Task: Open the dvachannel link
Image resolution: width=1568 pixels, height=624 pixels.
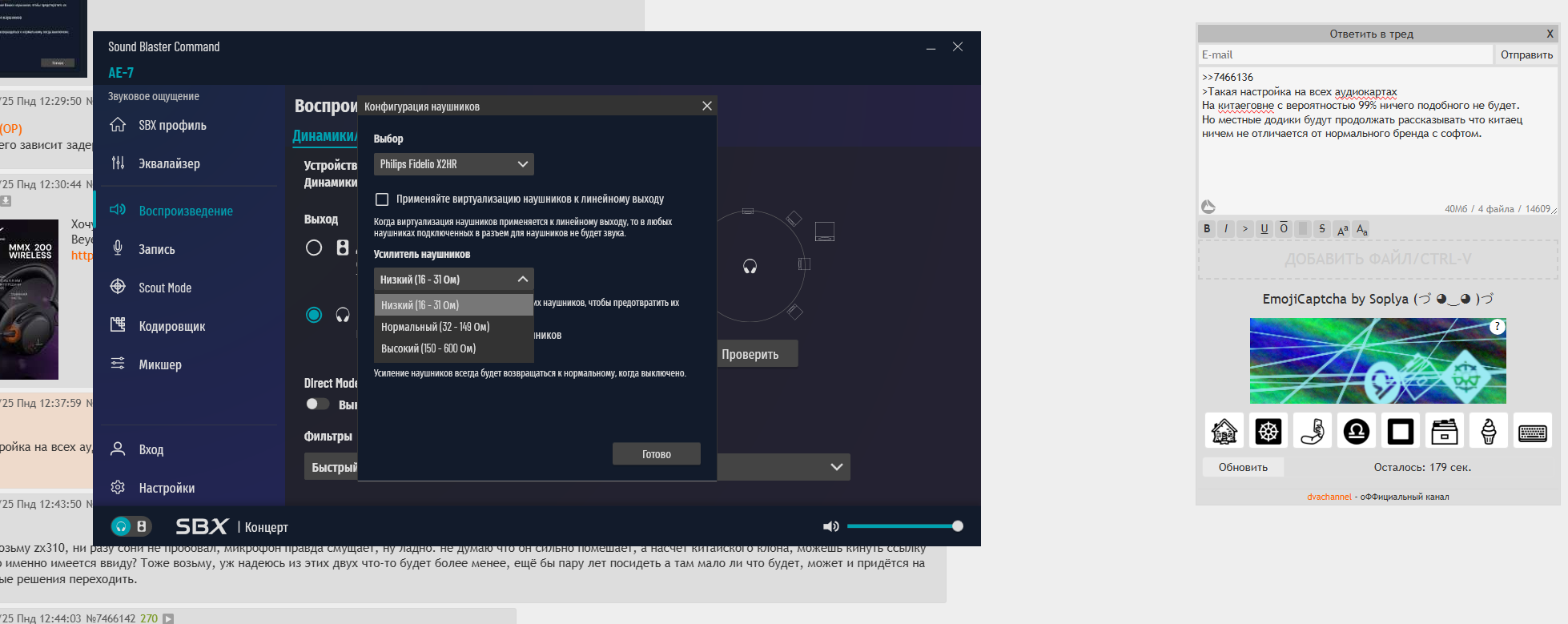Action: point(1329,497)
